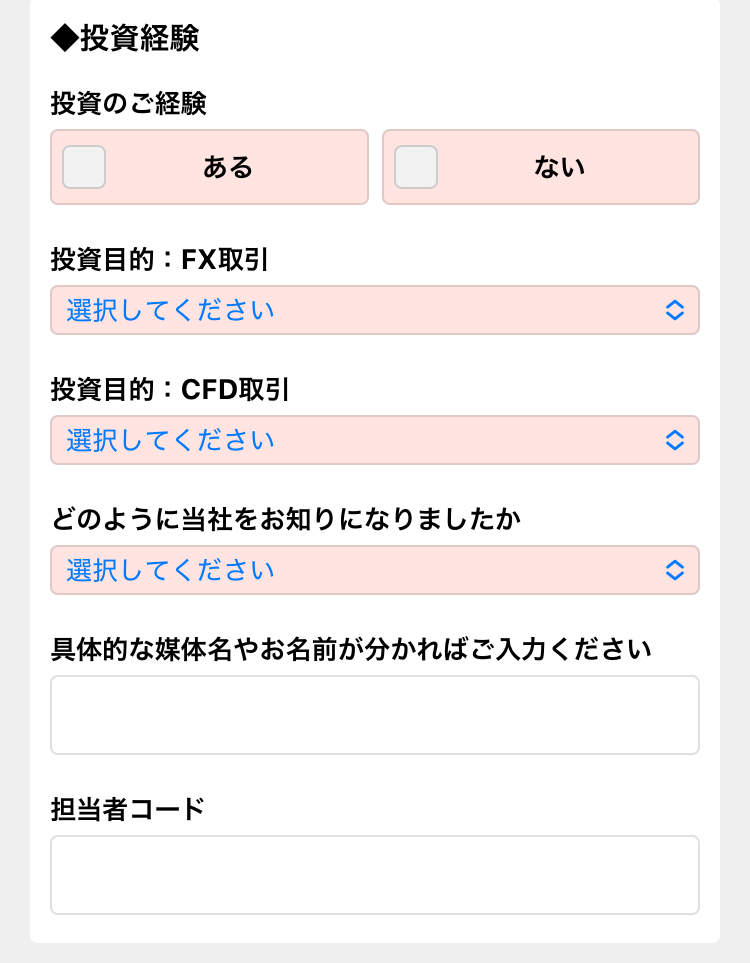Choose the ある investment experience option
The width and height of the screenshot is (750, 963).
click(x=228, y=167)
